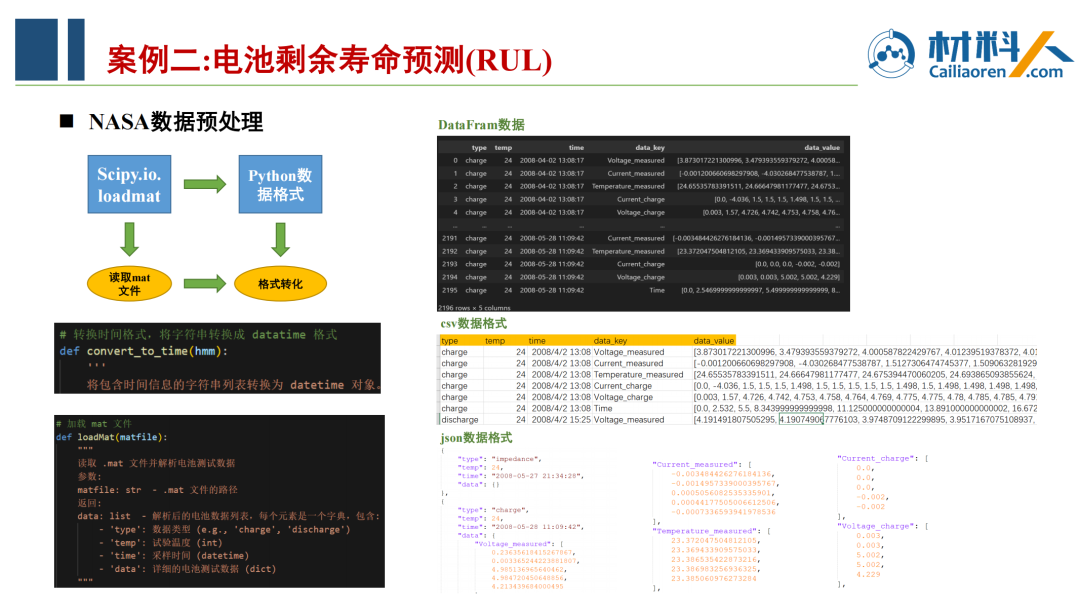Click the '# 加载 mat 文件' comment line
Screen dimensions: 1080x608
point(94,423)
